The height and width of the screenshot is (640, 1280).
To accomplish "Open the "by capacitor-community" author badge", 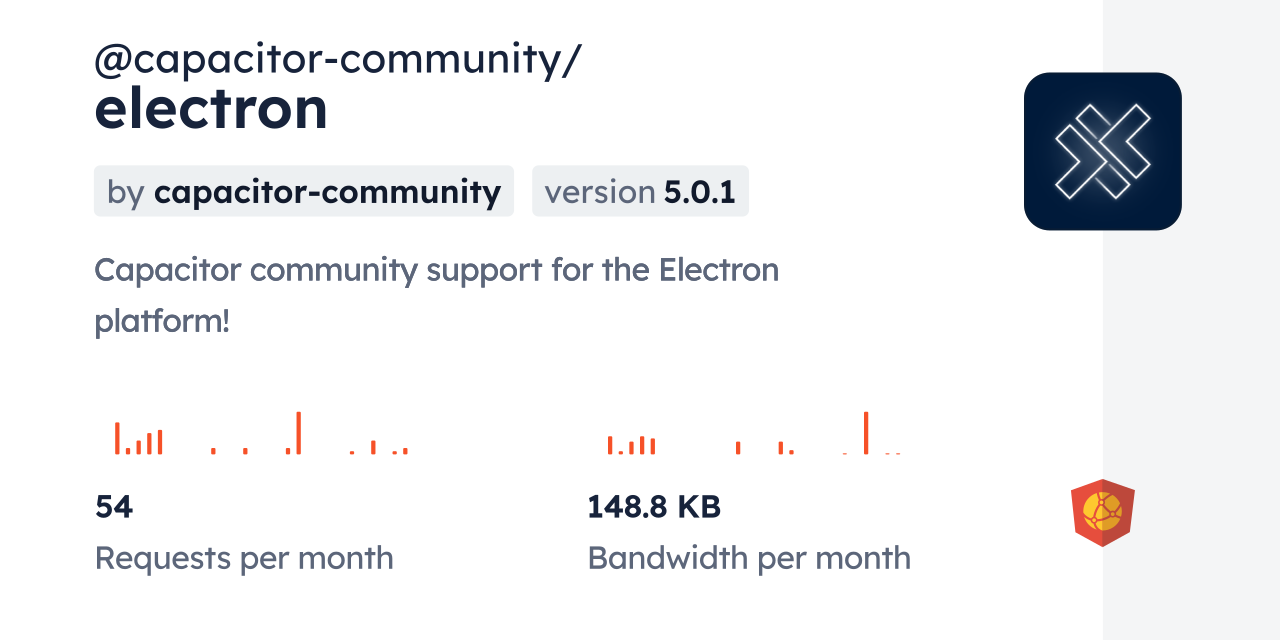I will [303, 191].
